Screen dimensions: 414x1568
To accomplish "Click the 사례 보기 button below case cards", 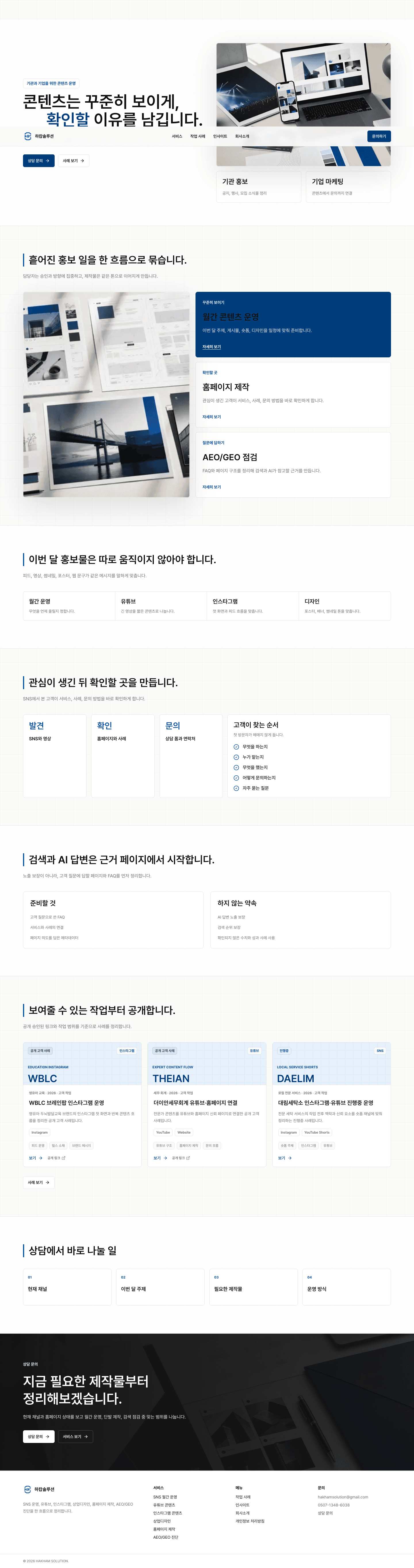I will (x=39, y=1182).
